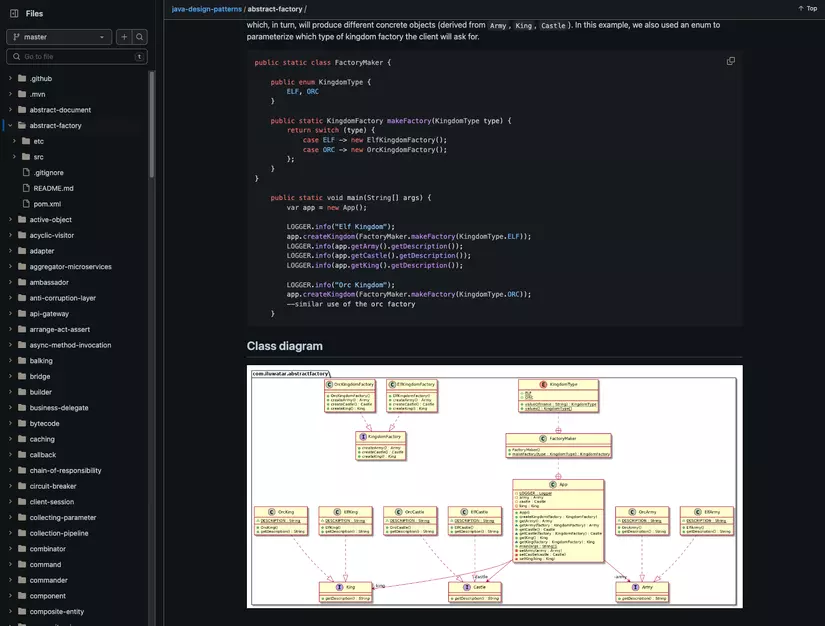Screen dimensions: 825x626
Task: Click the open folder icon beside abstract-factory
Action: [23, 123]
